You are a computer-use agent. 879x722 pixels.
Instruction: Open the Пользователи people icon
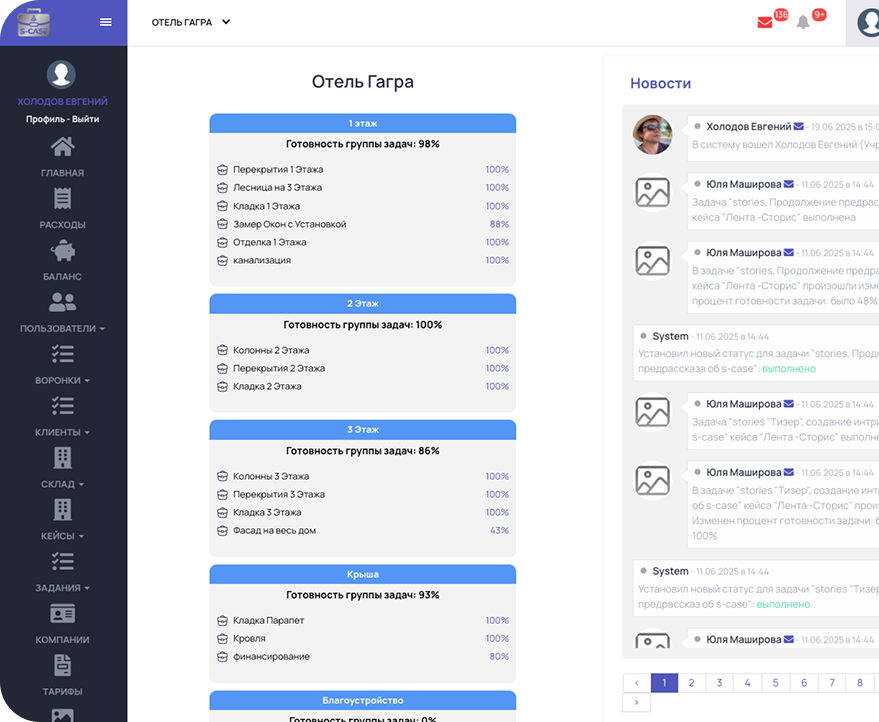point(62,302)
